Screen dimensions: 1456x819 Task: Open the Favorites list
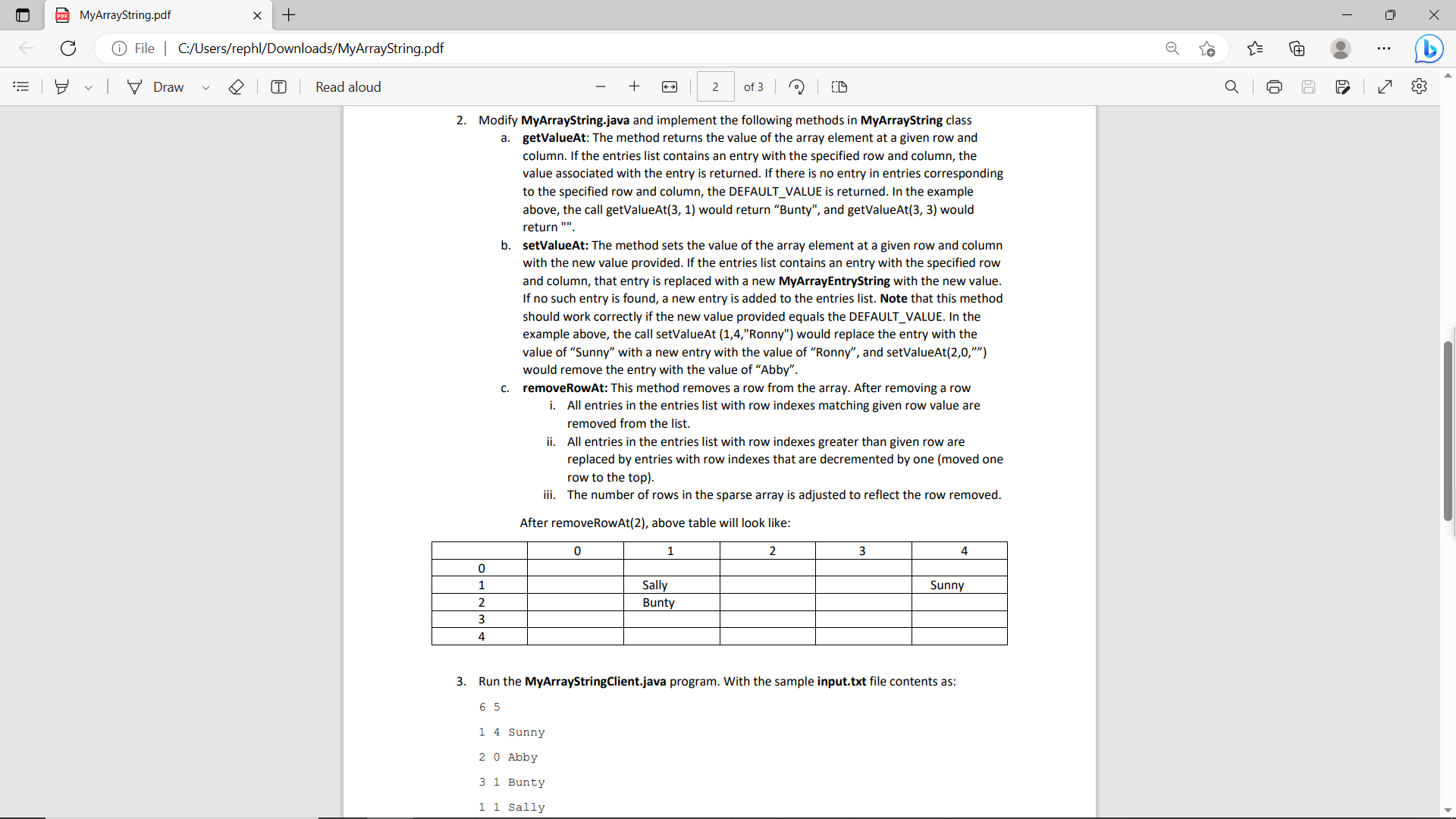(x=1255, y=49)
